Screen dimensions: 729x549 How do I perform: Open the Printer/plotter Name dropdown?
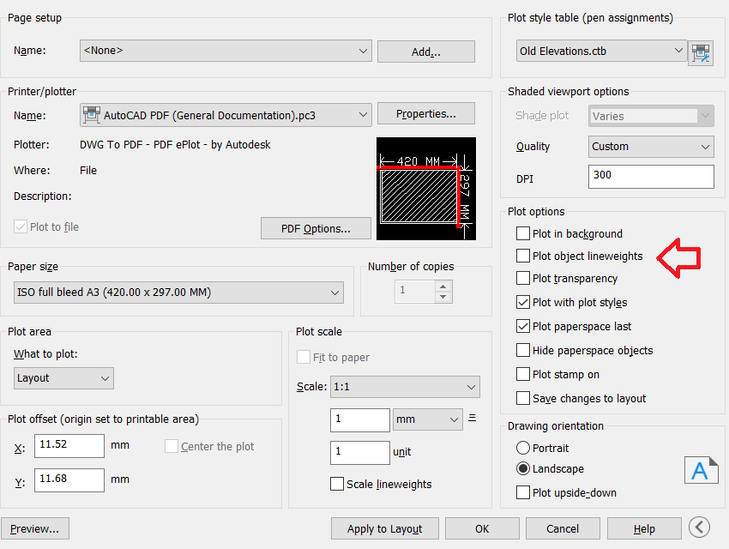(225, 115)
